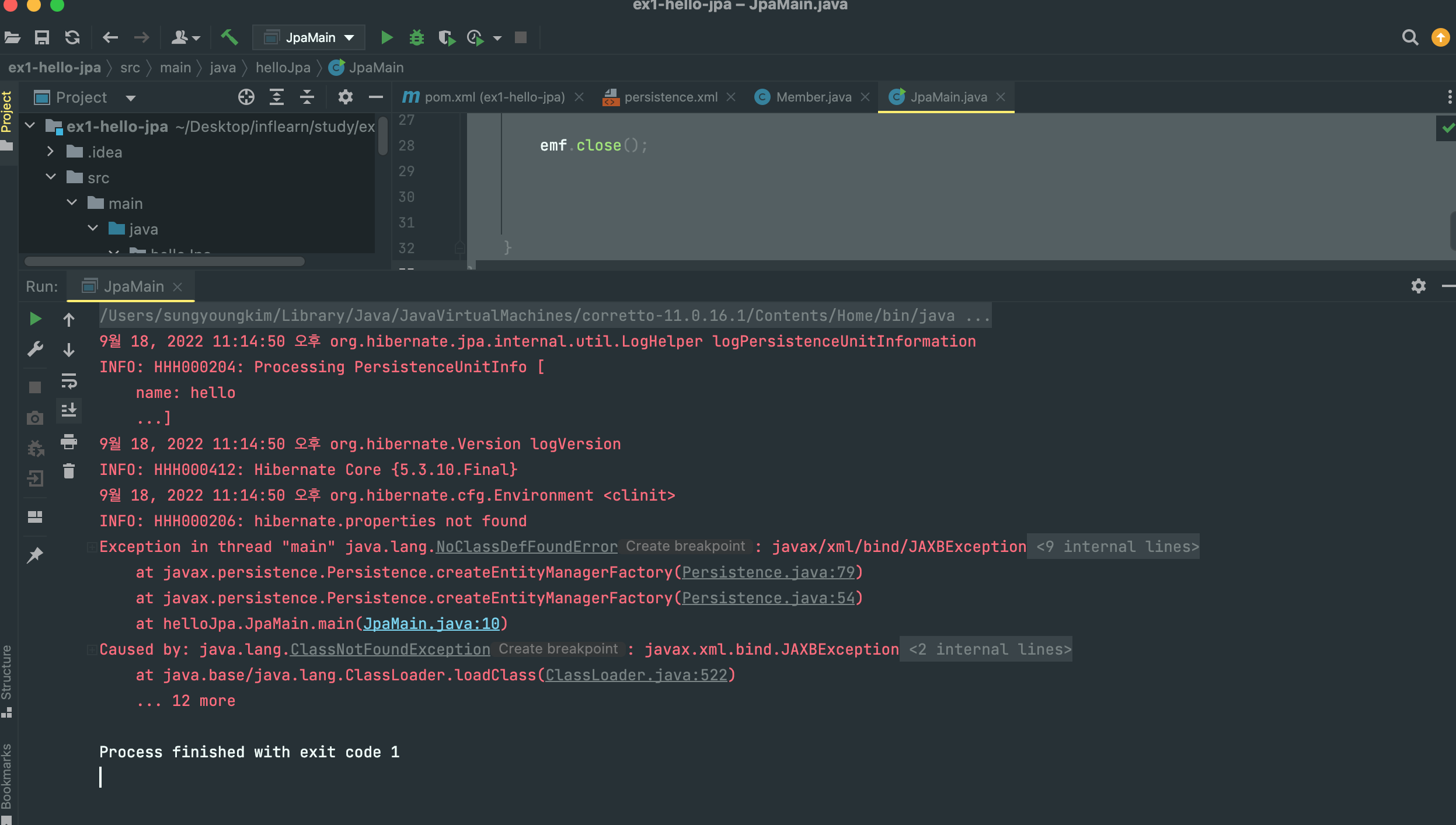Click the orange update notification icon
1456x825 pixels.
click(1441, 38)
